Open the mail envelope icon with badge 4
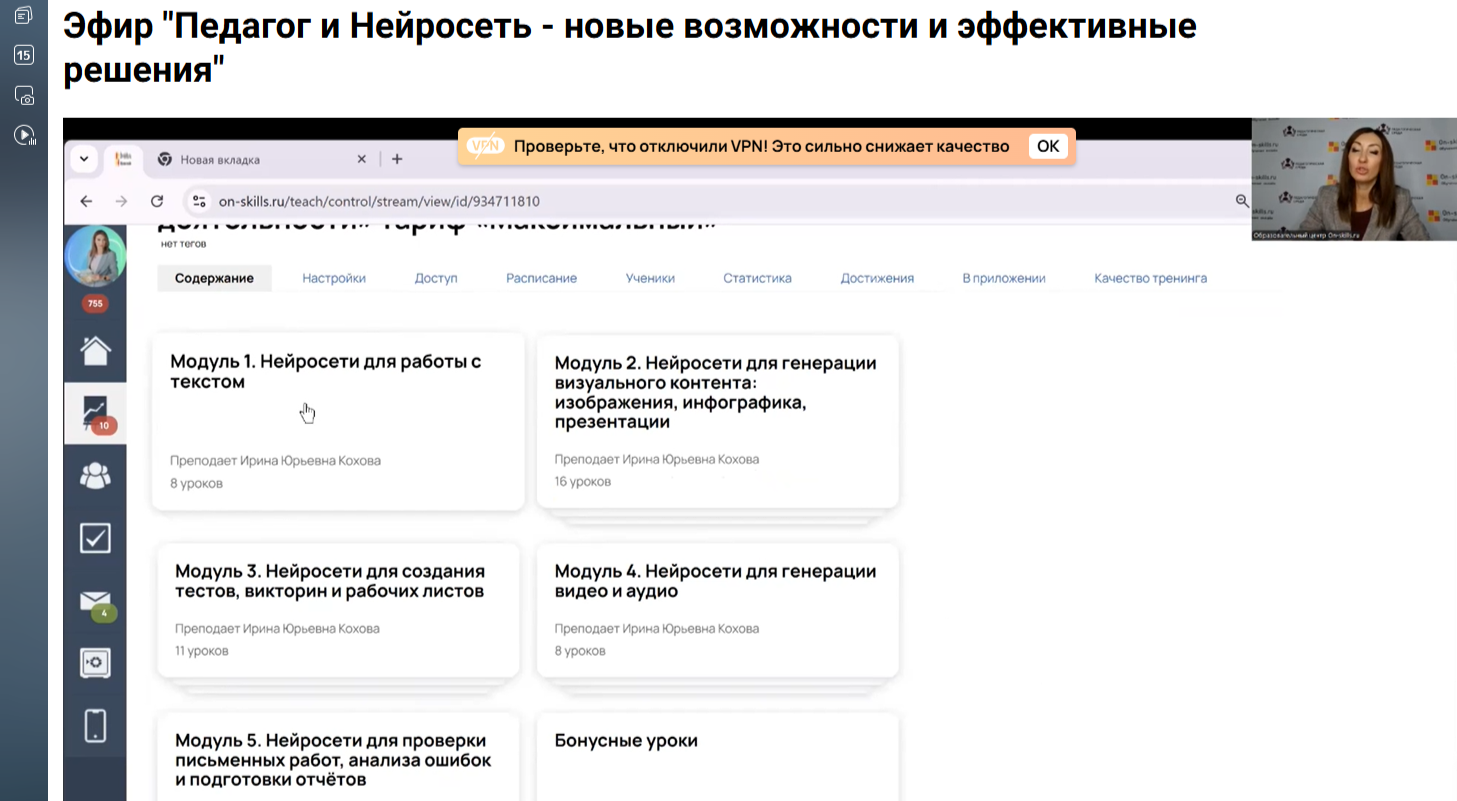The width and height of the screenshot is (1457, 801). (x=95, y=602)
